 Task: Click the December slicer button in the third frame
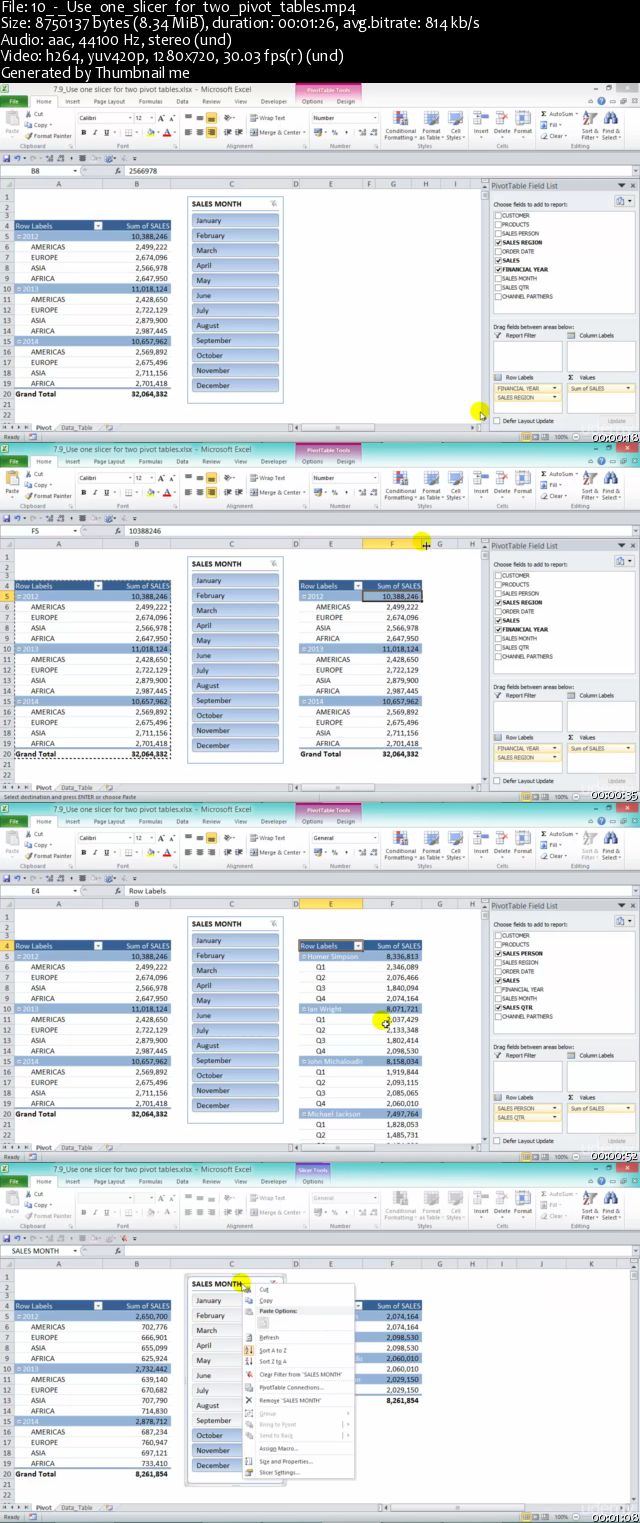234,1106
